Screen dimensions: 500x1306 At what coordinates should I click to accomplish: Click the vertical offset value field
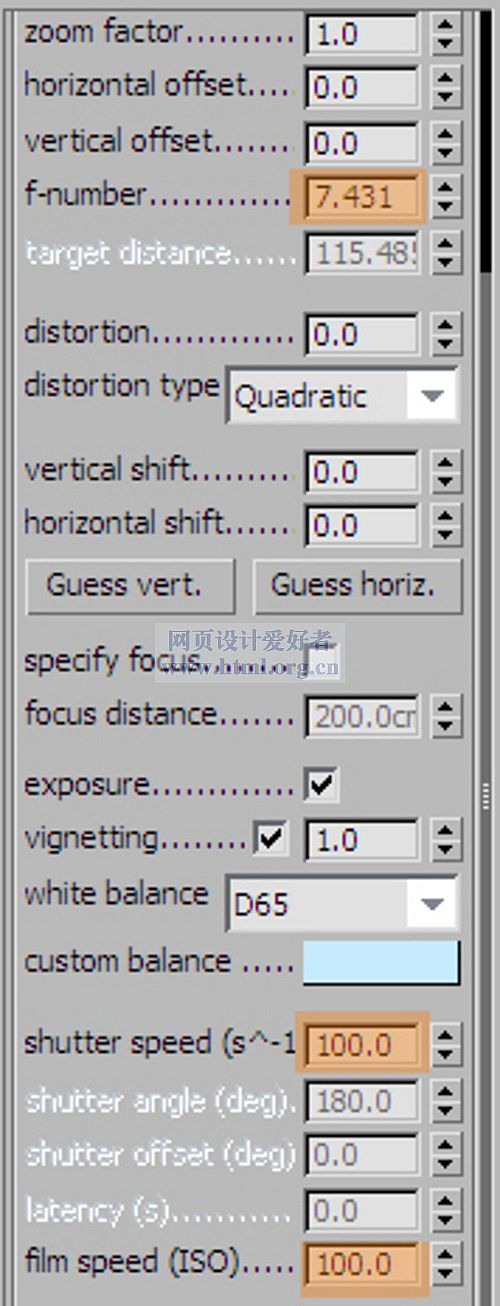[x=363, y=141]
